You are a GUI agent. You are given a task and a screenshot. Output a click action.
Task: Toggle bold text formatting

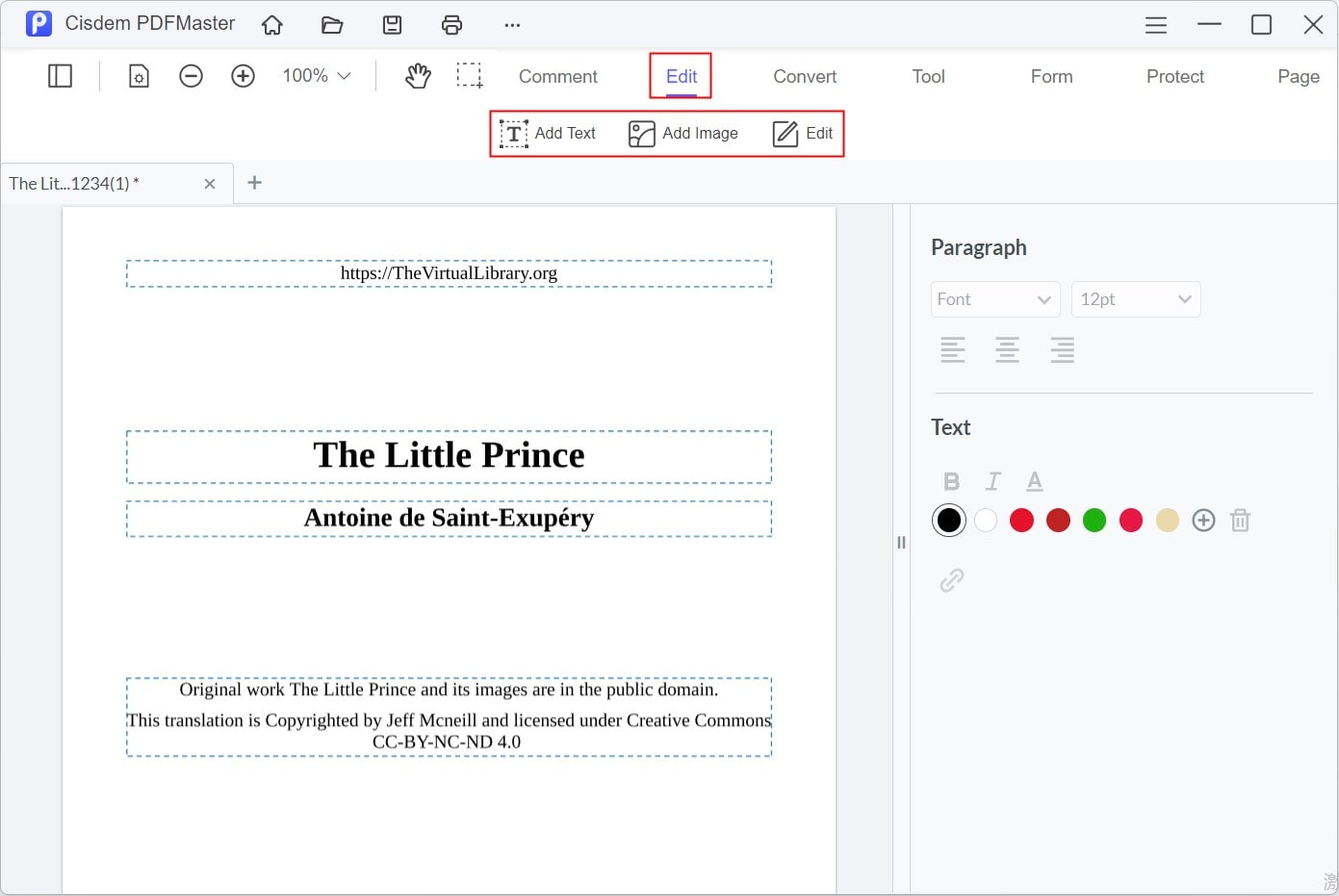coord(951,480)
